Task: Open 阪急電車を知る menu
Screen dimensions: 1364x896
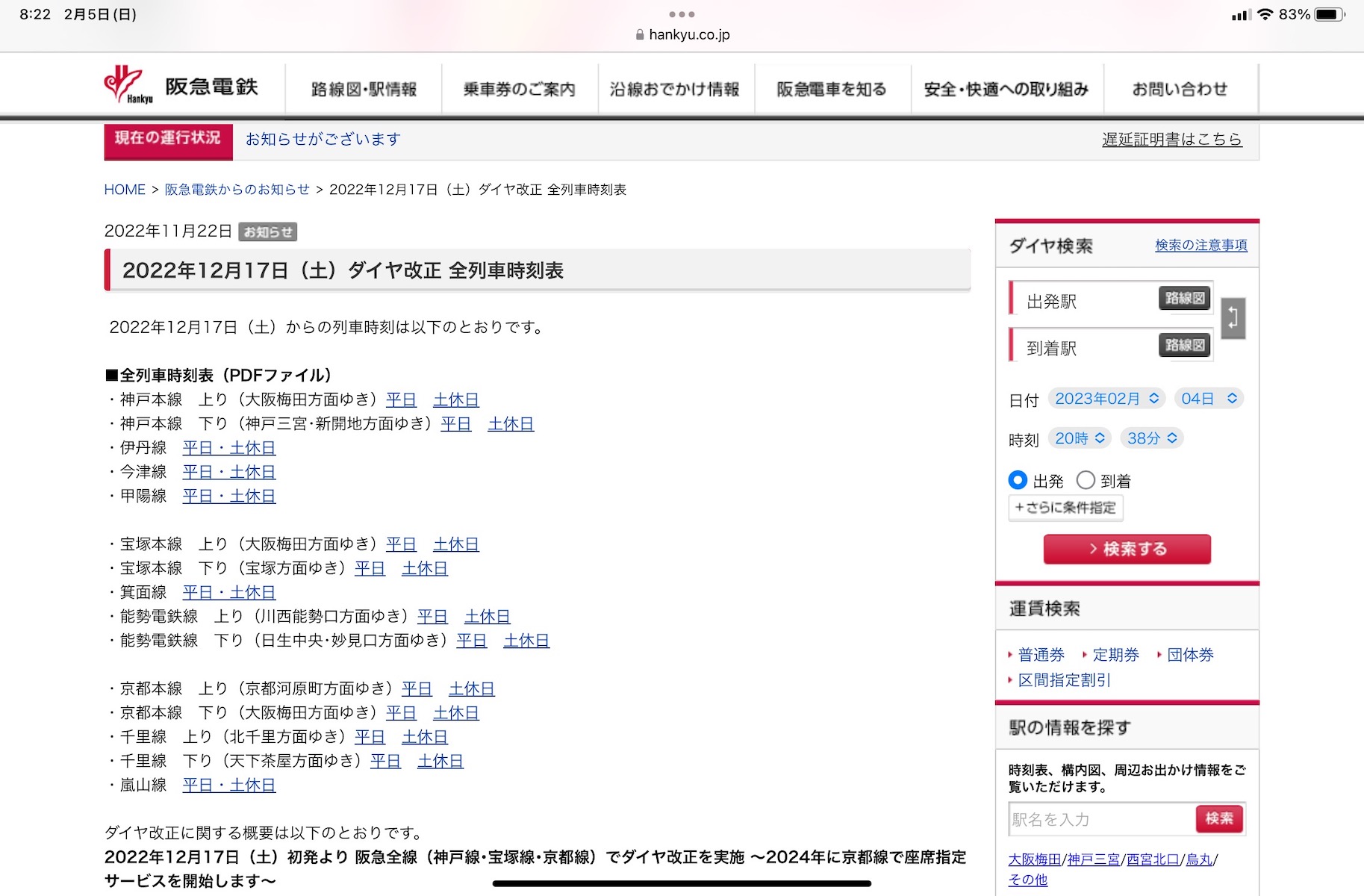Action: click(832, 90)
